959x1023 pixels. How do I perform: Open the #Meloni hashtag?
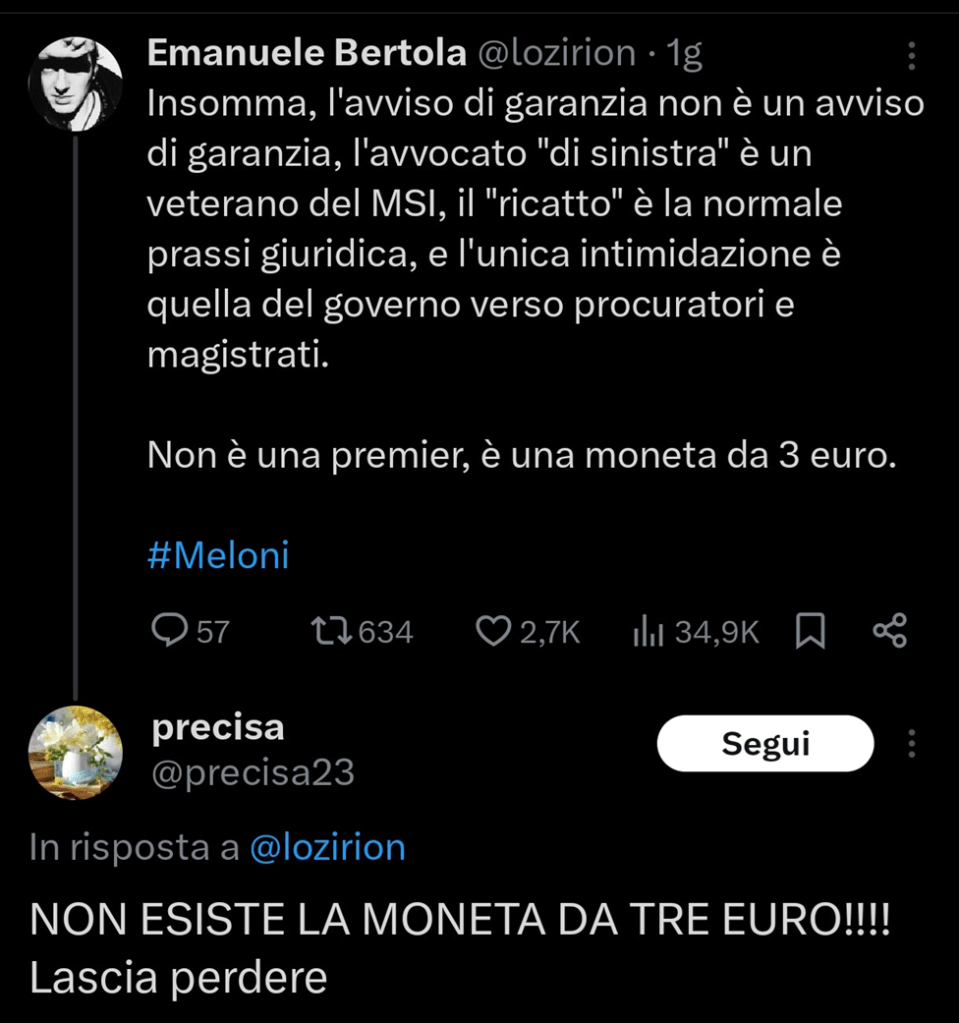tap(218, 556)
